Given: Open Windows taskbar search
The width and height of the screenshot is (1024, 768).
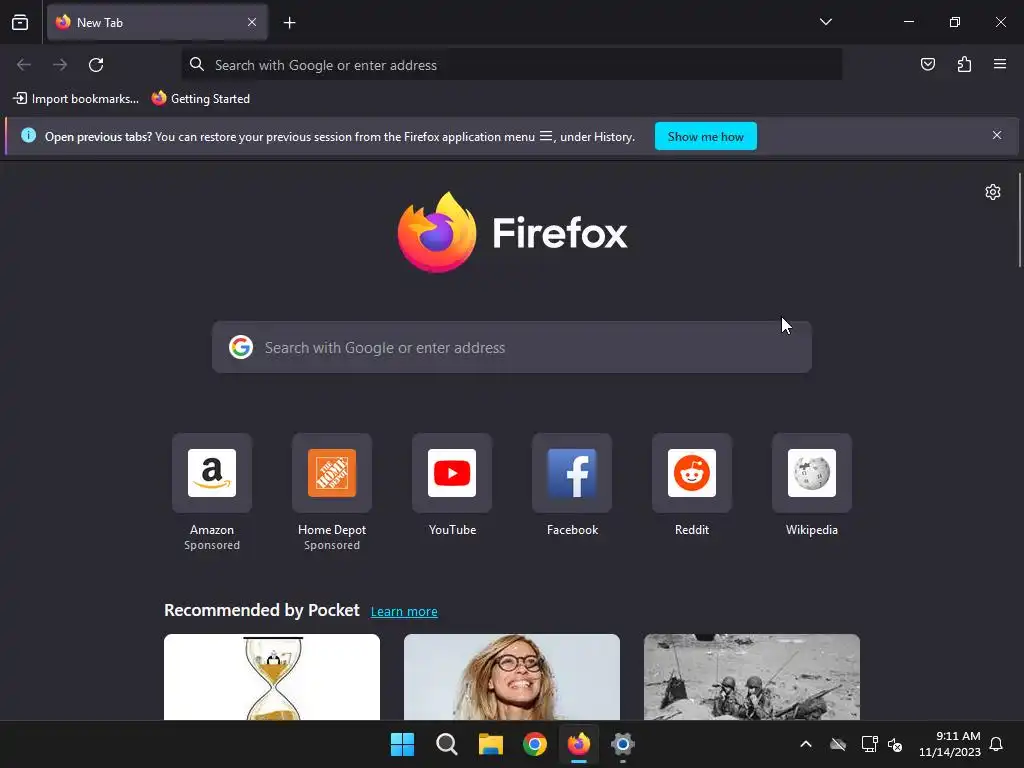Looking at the screenshot, I should 447,744.
